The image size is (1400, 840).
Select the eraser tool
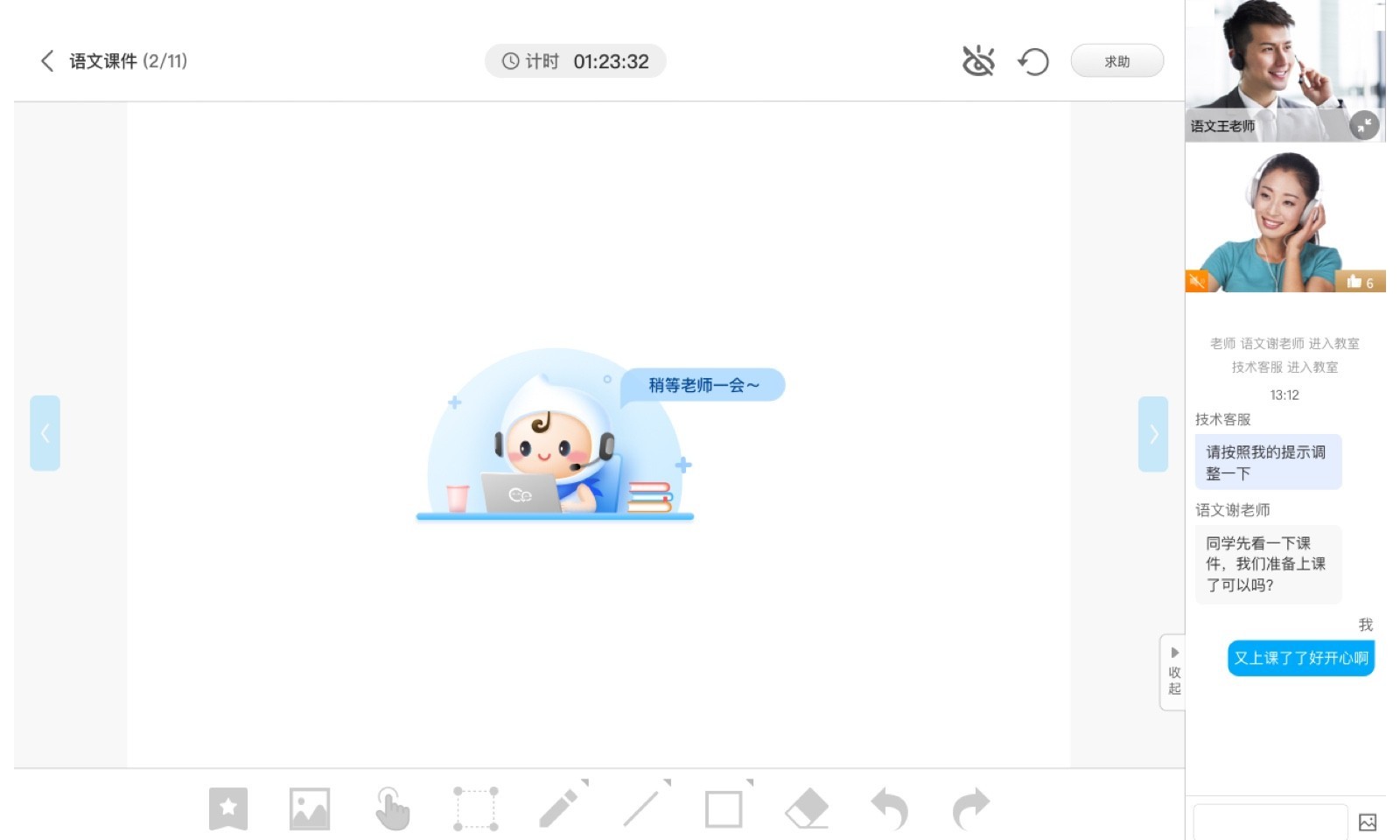tap(807, 808)
